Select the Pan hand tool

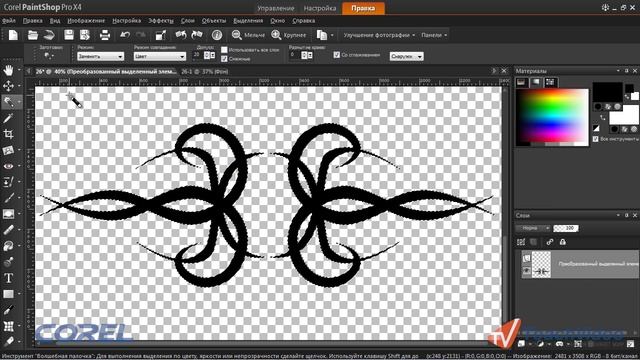pyautogui.click(x=8, y=70)
